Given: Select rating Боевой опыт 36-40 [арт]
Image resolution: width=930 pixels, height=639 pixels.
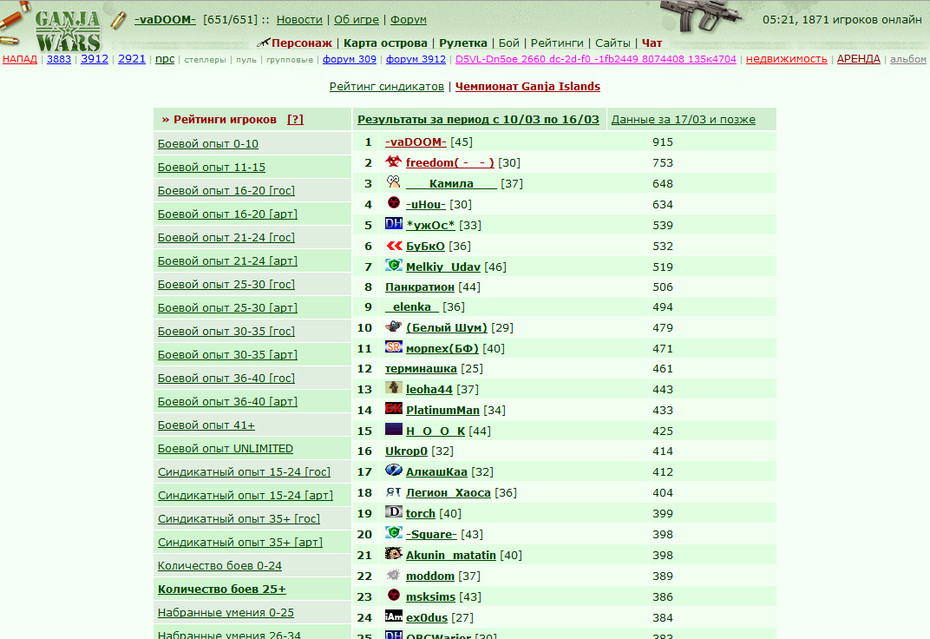Looking at the screenshot, I should [227, 402].
